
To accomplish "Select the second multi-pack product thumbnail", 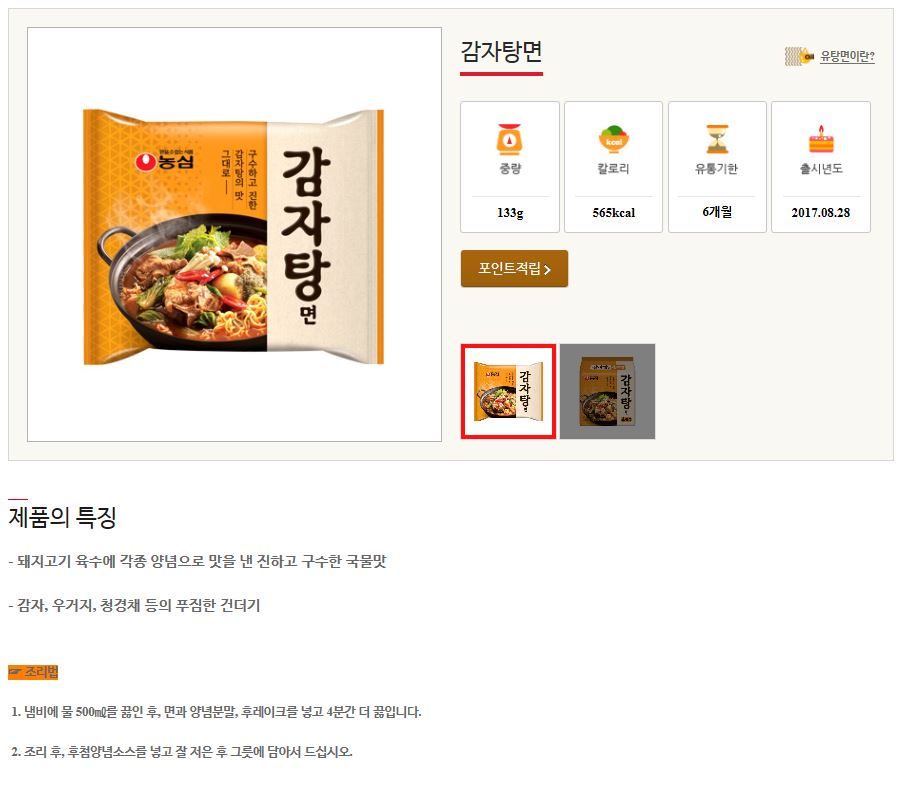I will click(x=607, y=391).
